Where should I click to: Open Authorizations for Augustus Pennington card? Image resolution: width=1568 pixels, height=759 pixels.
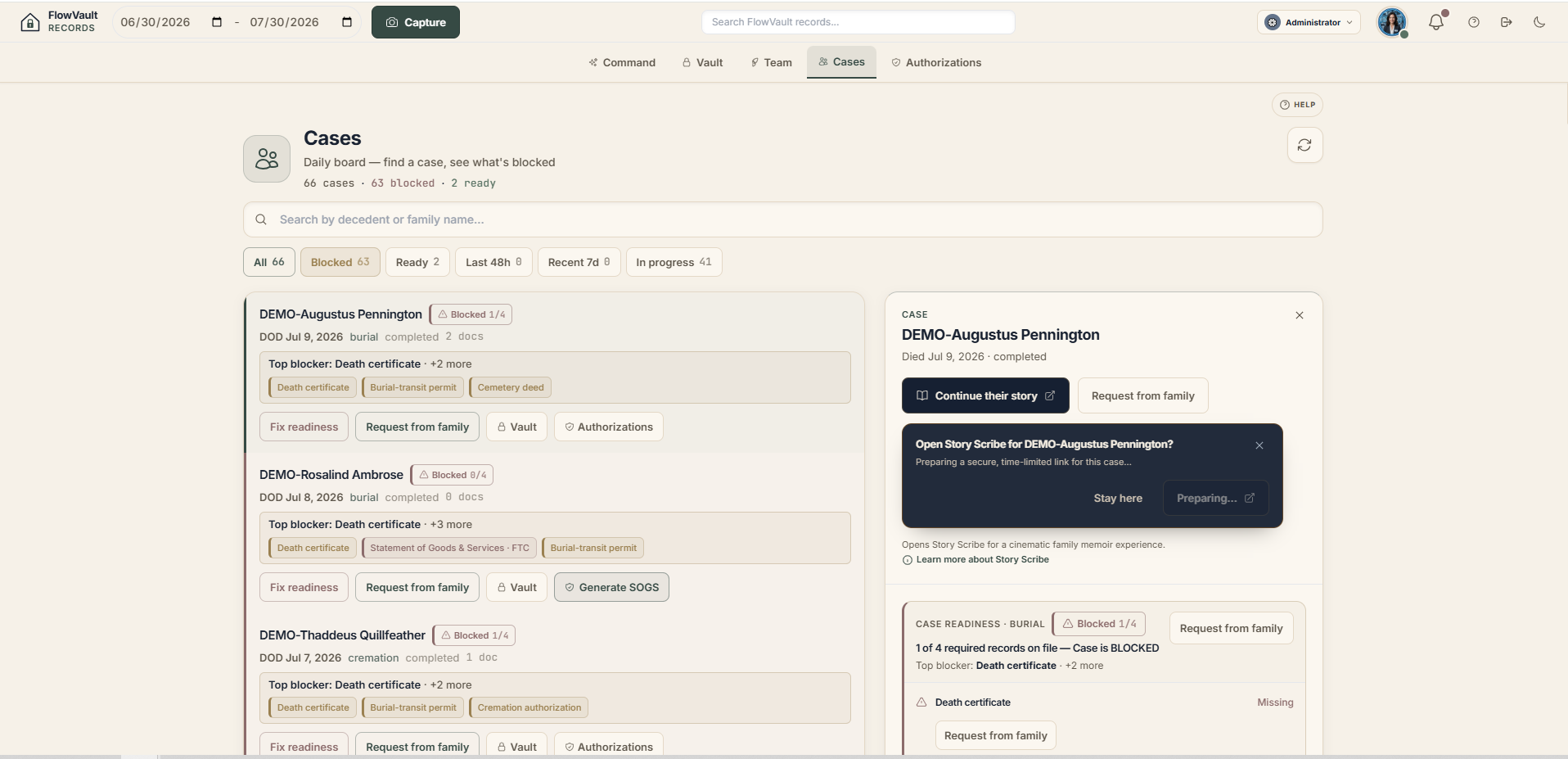pyautogui.click(x=609, y=427)
